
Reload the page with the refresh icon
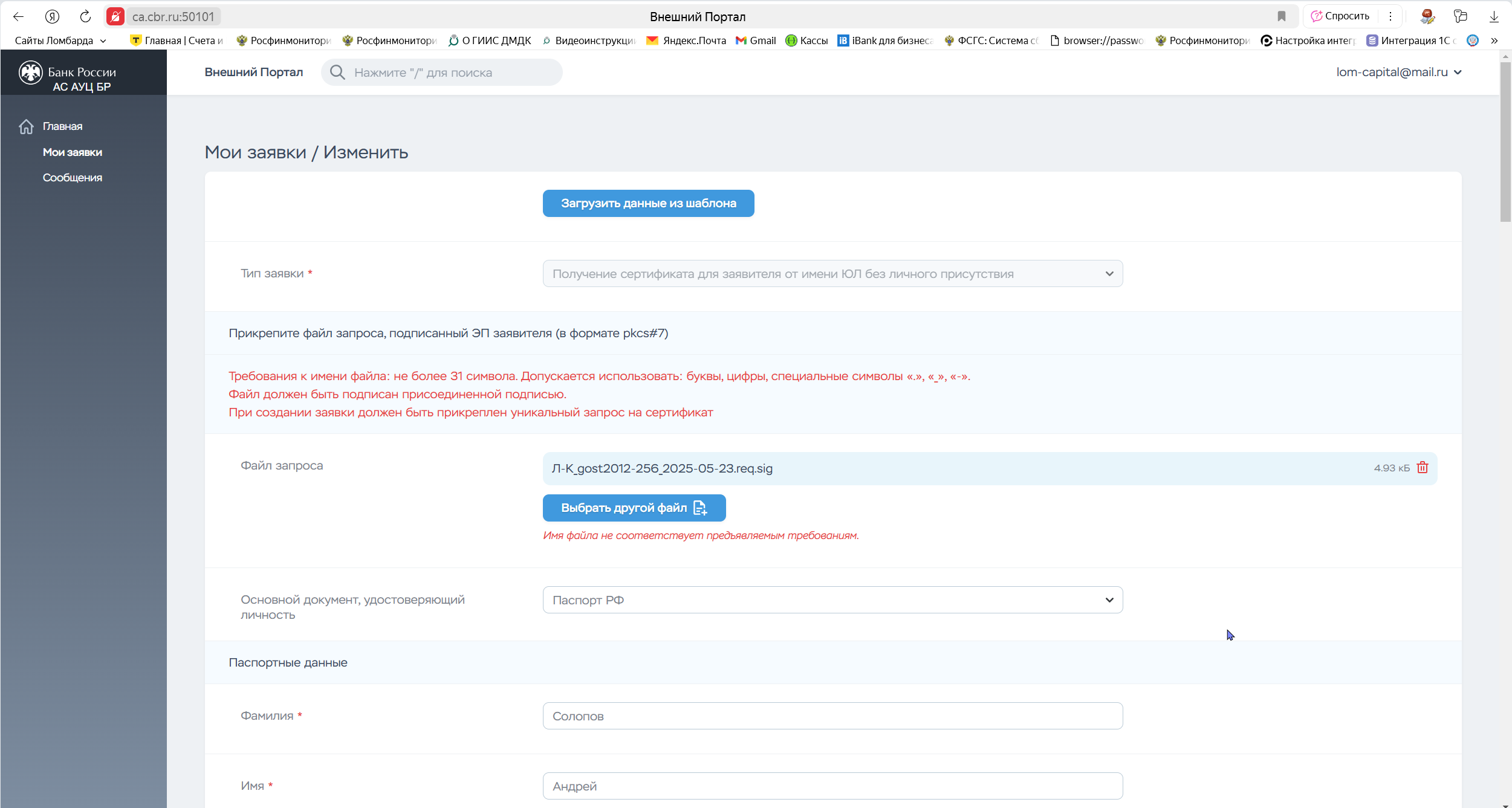point(85,17)
